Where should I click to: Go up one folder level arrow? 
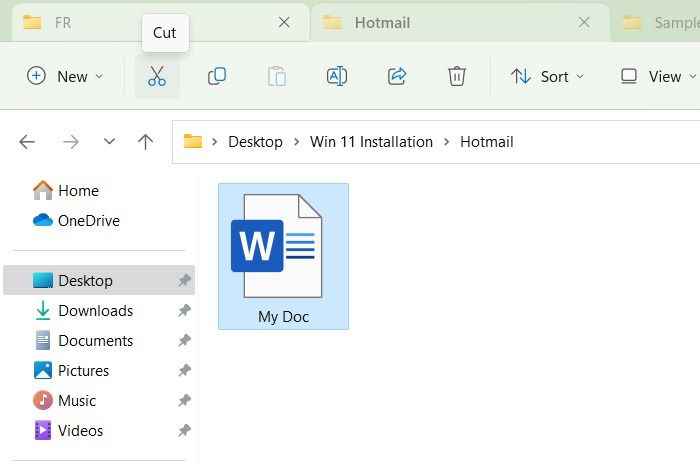(x=145, y=142)
